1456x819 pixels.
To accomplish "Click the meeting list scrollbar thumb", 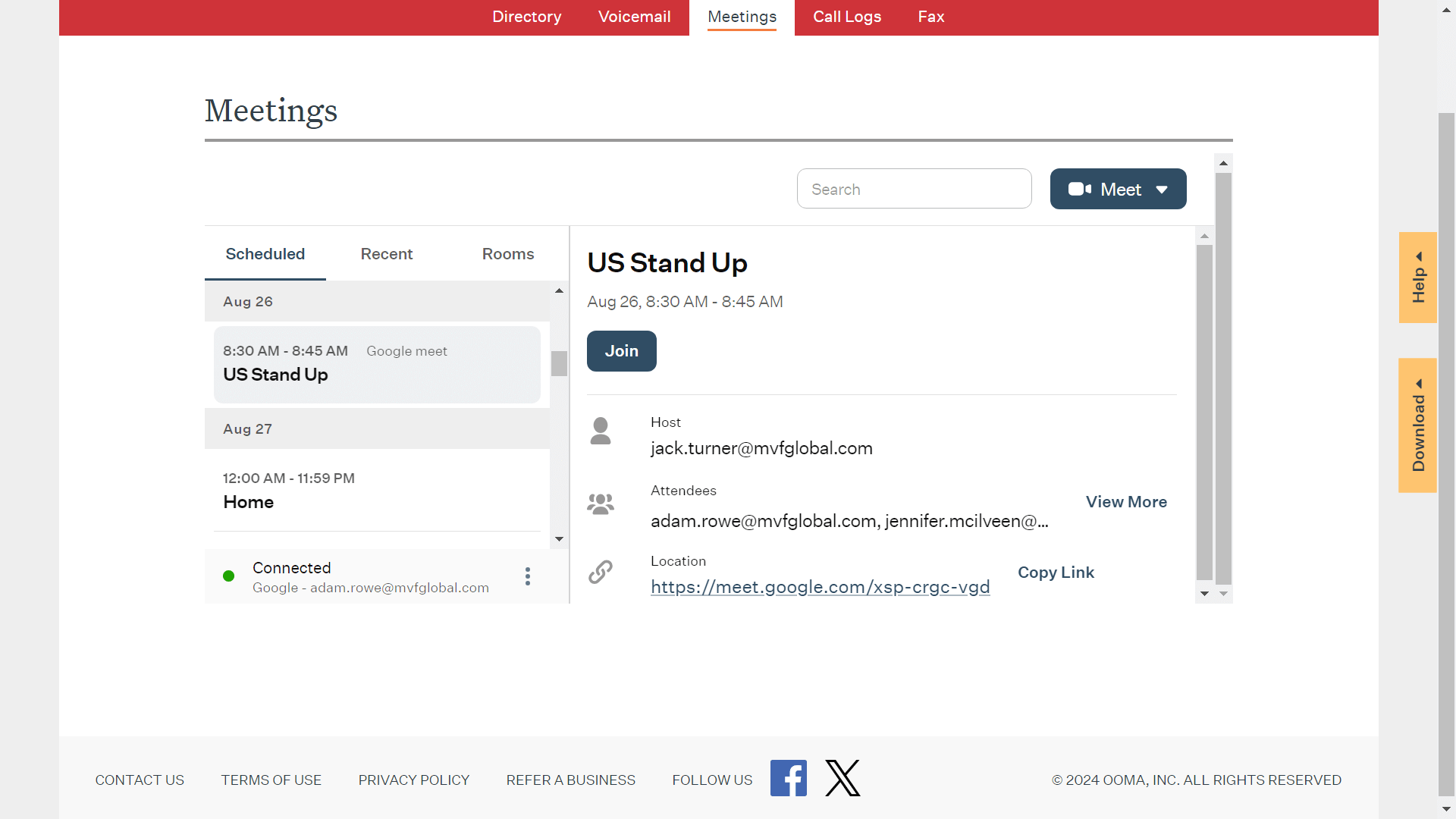I will coord(559,363).
